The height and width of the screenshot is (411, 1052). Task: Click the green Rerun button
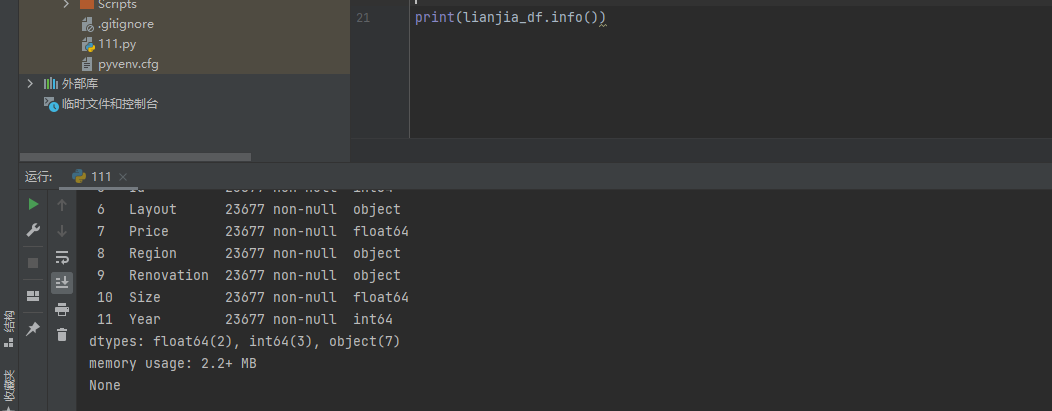33,205
